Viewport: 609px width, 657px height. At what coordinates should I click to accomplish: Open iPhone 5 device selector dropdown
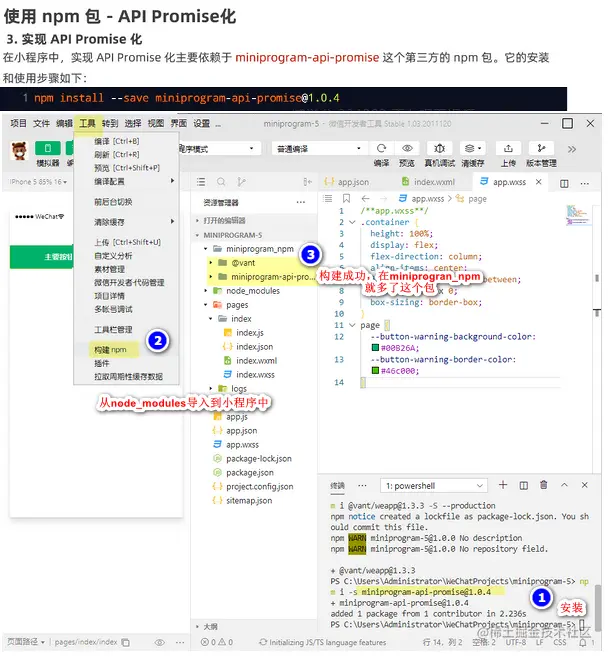(x=38, y=182)
